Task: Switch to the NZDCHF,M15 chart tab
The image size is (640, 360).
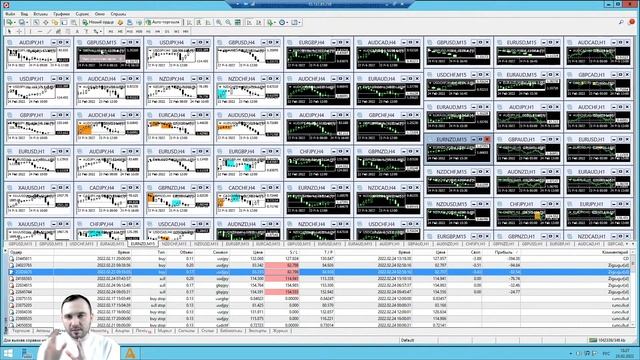Action: (x=174, y=244)
